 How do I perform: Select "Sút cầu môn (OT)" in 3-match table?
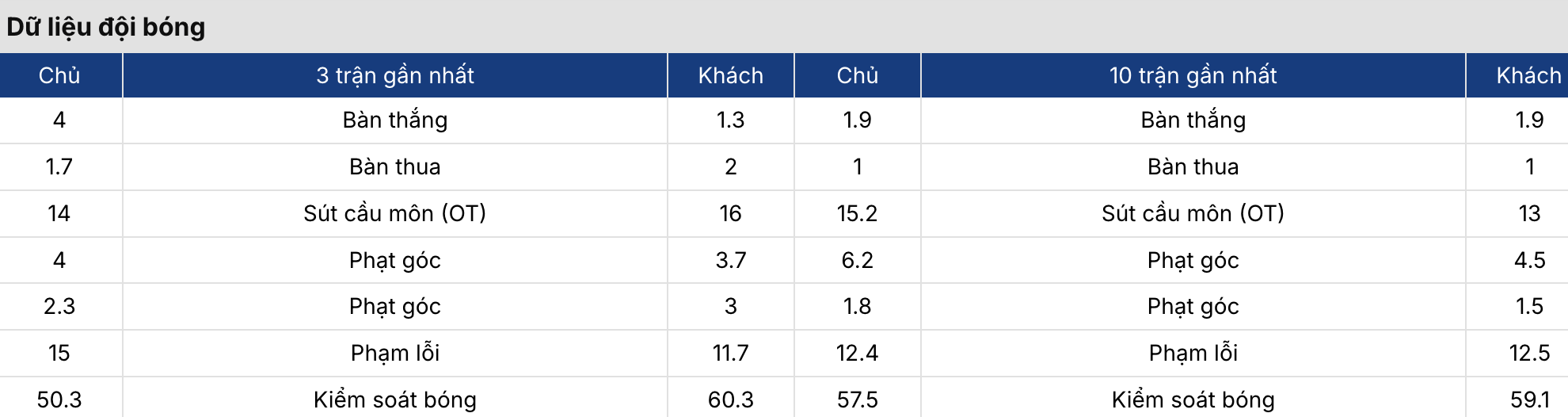[394, 213]
